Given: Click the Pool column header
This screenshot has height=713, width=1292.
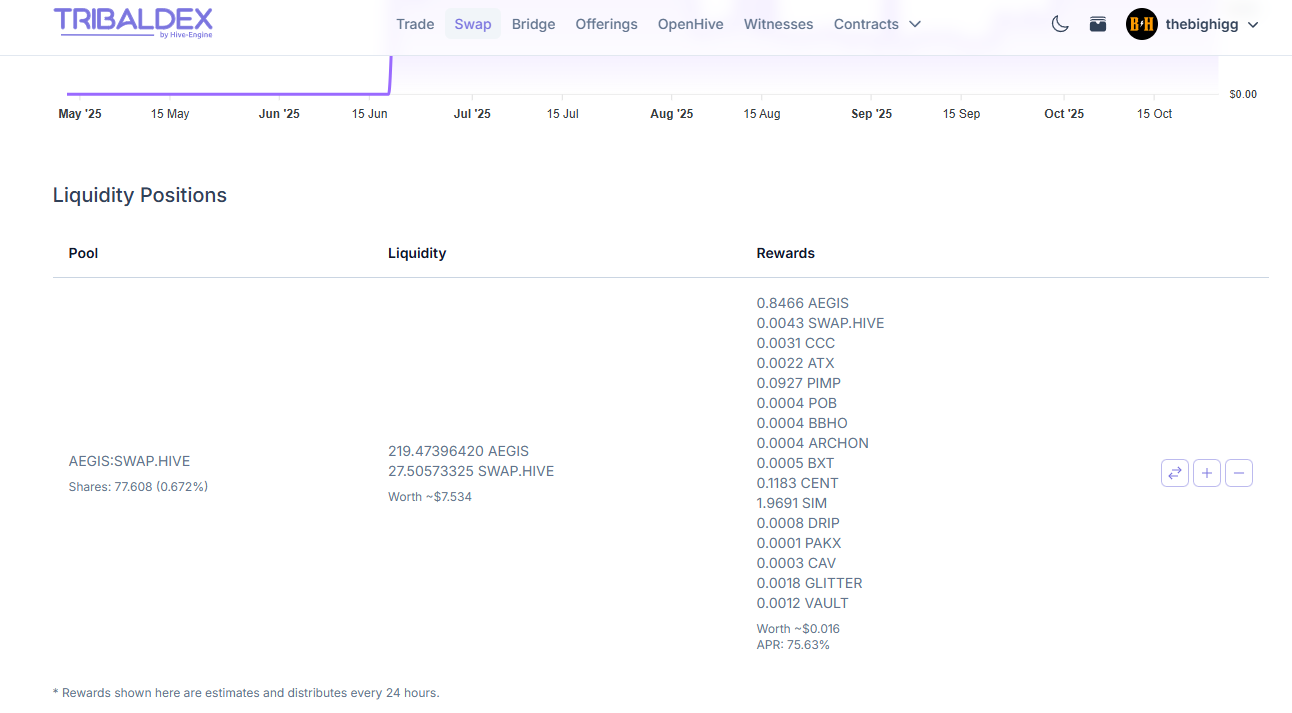Looking at the screenshot, I should 83,253.
